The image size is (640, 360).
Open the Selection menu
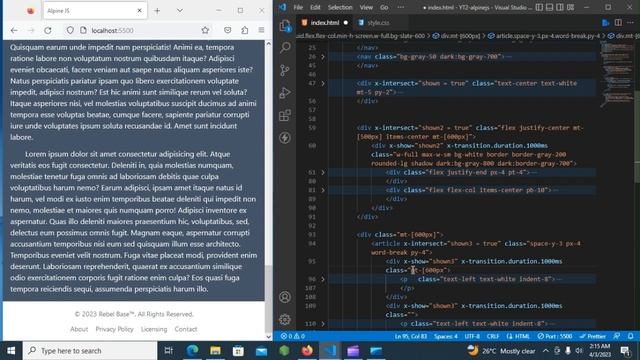[340, 7]
